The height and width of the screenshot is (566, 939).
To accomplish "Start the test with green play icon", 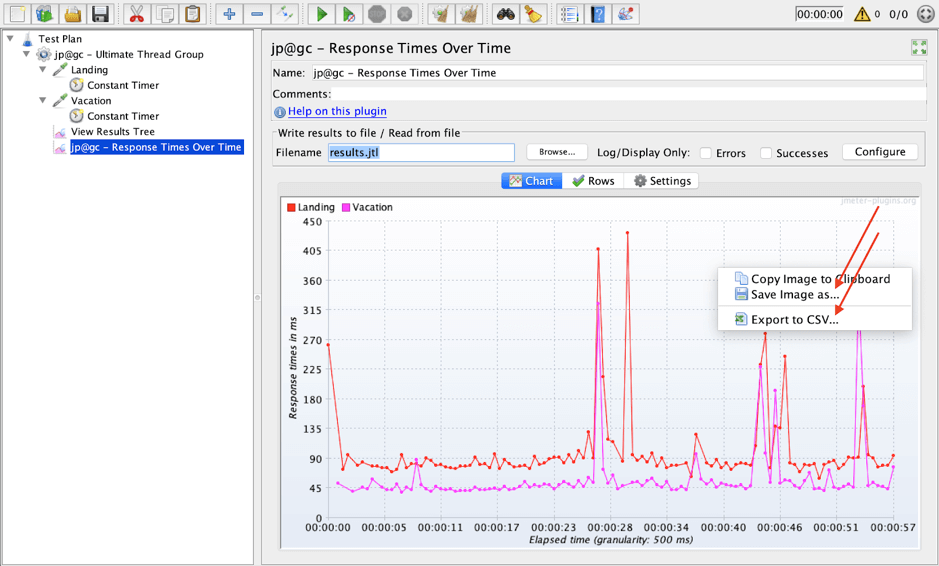I will pyautogui.click(x=322, y=13).
